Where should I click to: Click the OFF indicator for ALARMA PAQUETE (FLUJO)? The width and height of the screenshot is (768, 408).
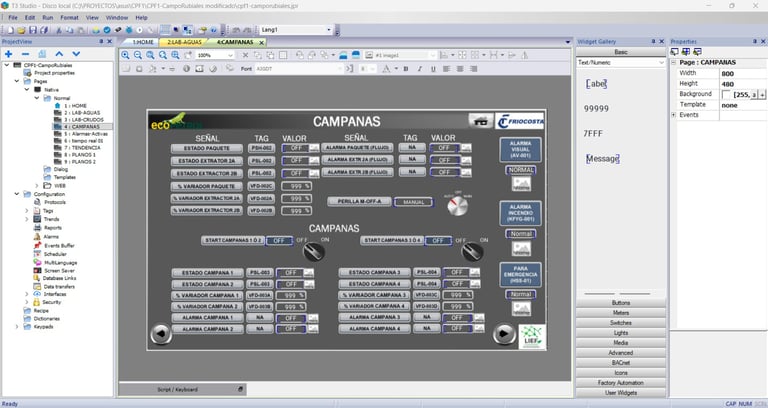(x=444, y=148)
